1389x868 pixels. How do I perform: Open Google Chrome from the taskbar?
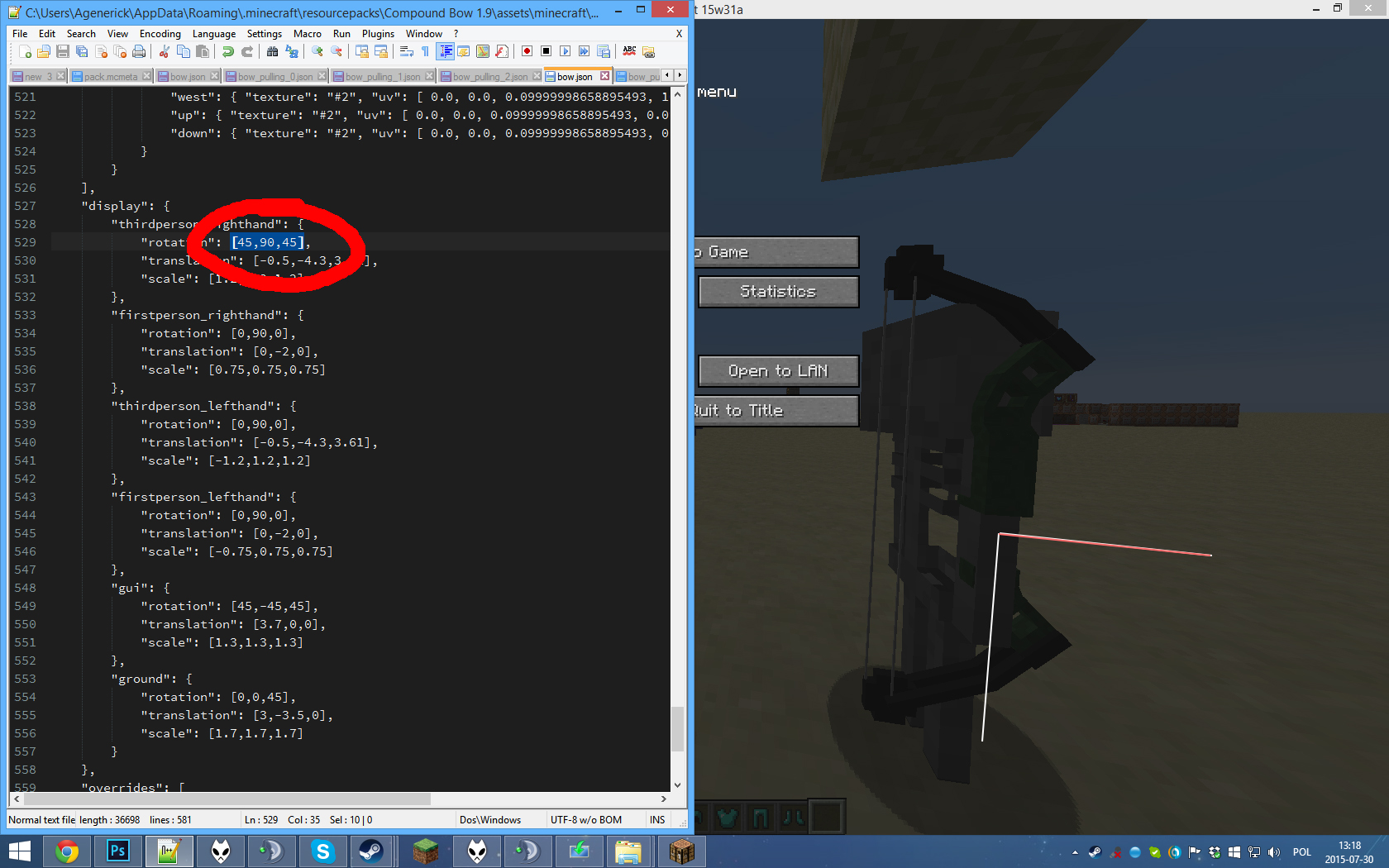tap(67, 851)
